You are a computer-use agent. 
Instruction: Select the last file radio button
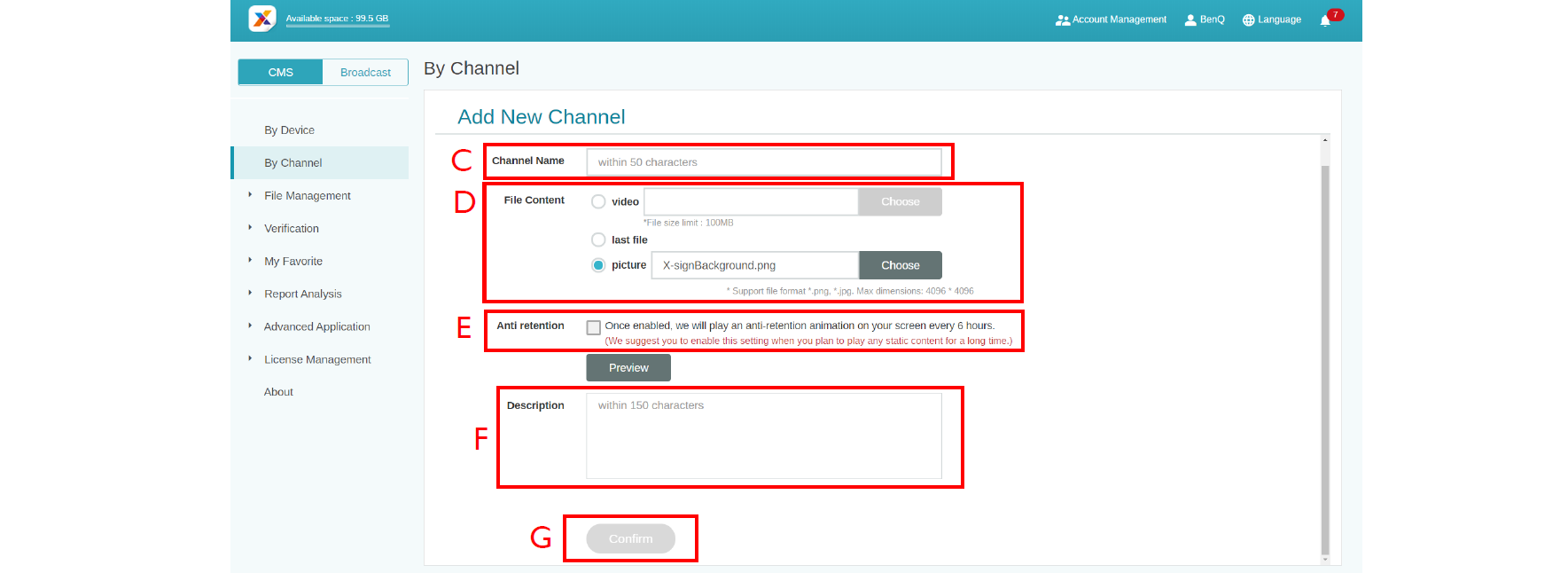[598, 240]
